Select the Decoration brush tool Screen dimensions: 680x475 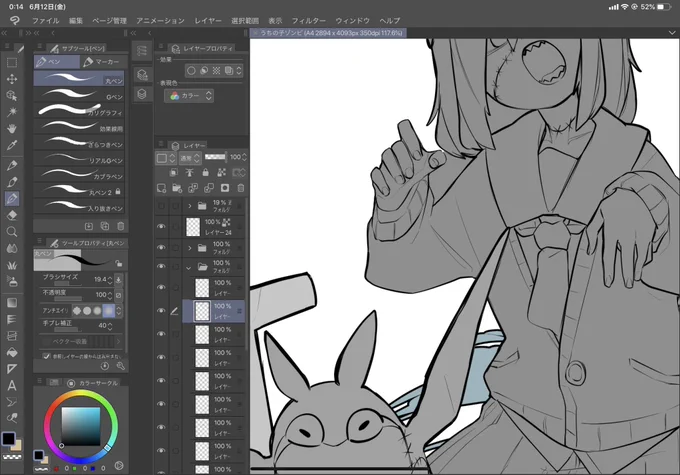point(12,265)
